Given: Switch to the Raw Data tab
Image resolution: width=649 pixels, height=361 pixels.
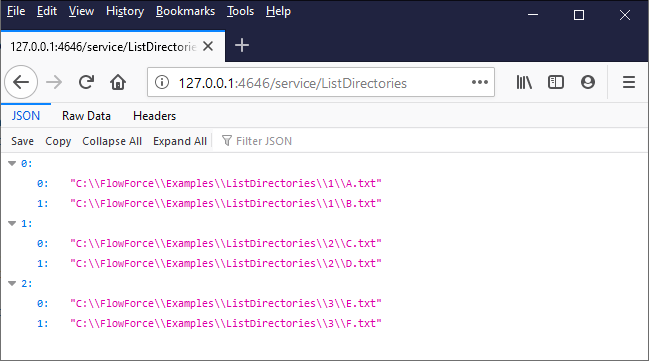Looking at the screenshot, I should tap(86, 116).
